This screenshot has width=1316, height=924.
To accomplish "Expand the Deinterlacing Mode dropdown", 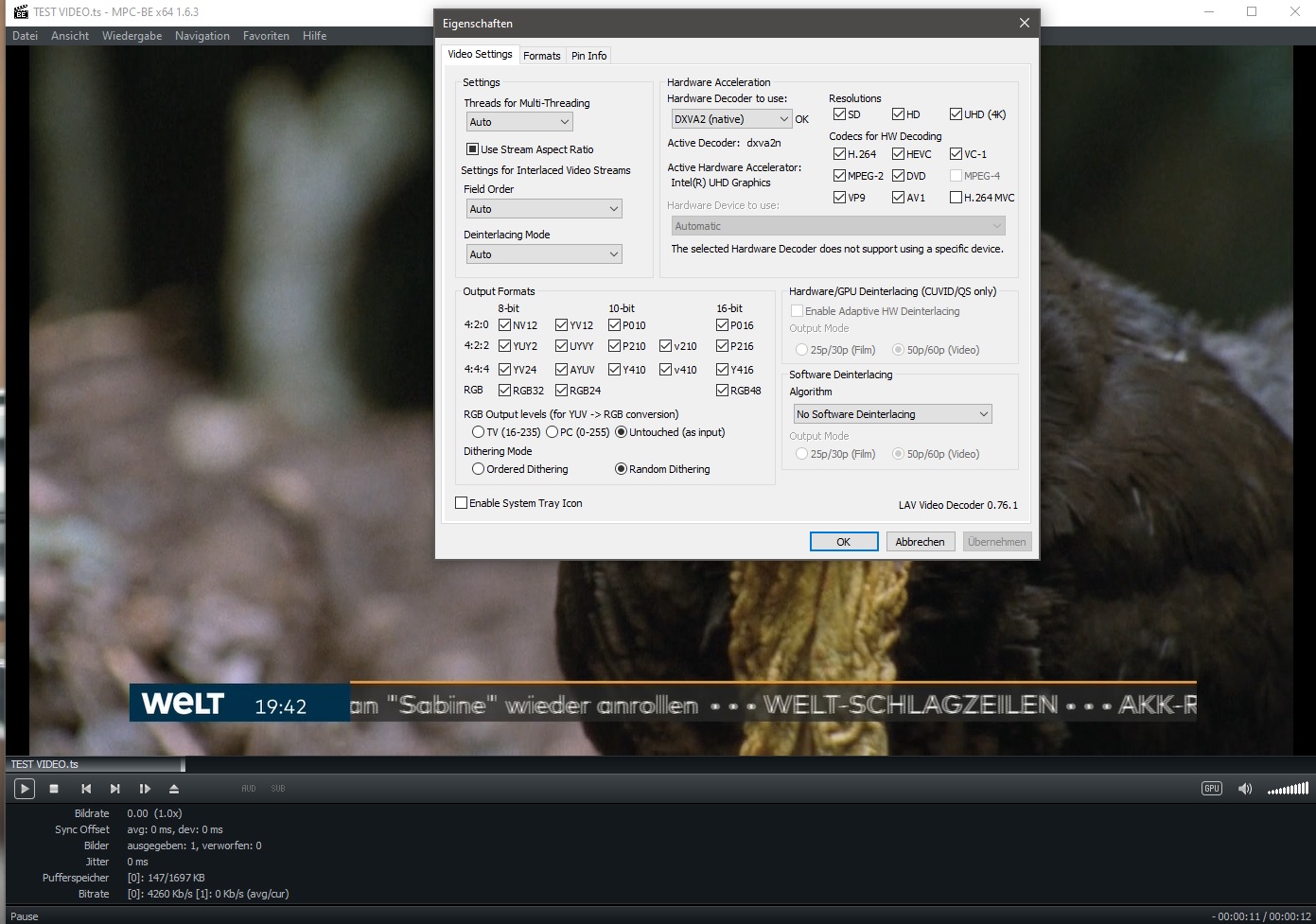I will (544, 254).
